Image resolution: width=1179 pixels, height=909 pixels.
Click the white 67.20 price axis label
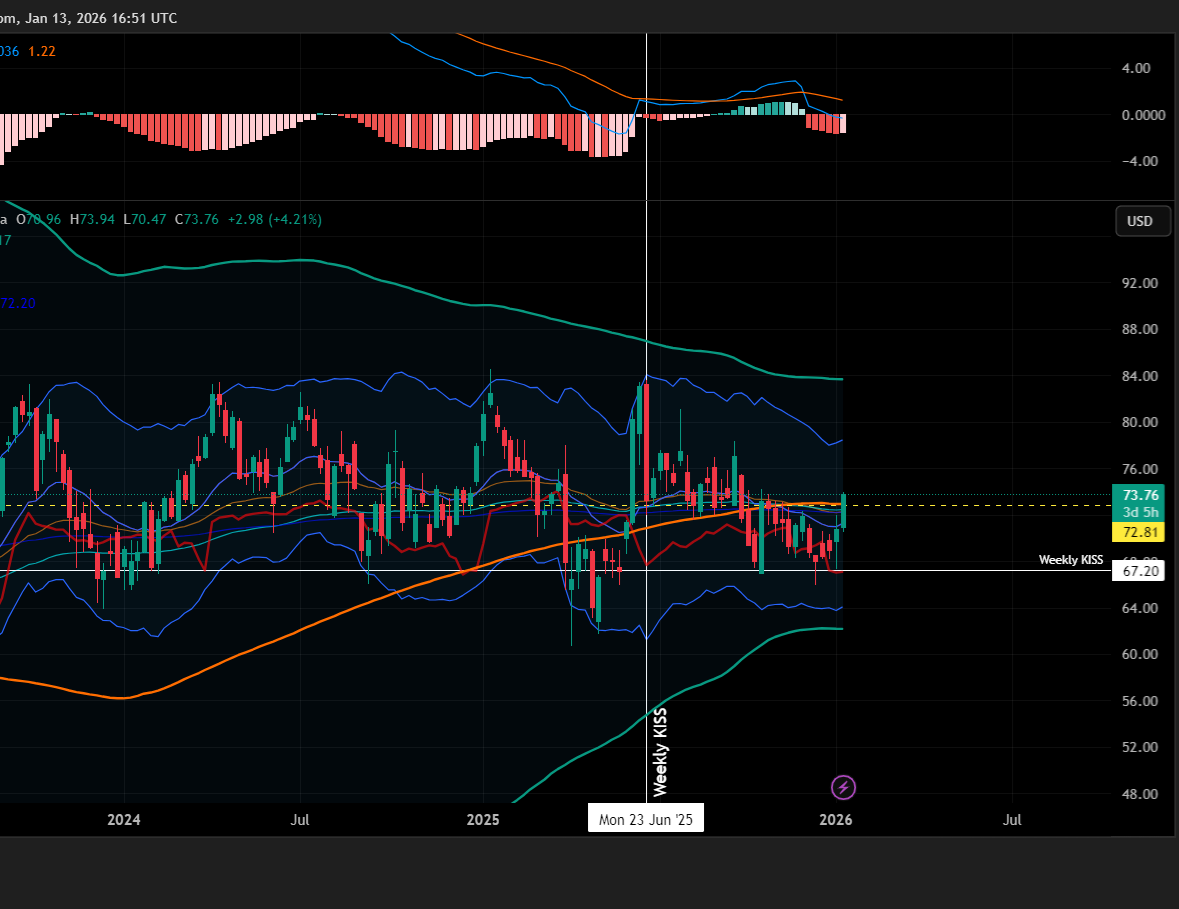[x=1140, y=571]
